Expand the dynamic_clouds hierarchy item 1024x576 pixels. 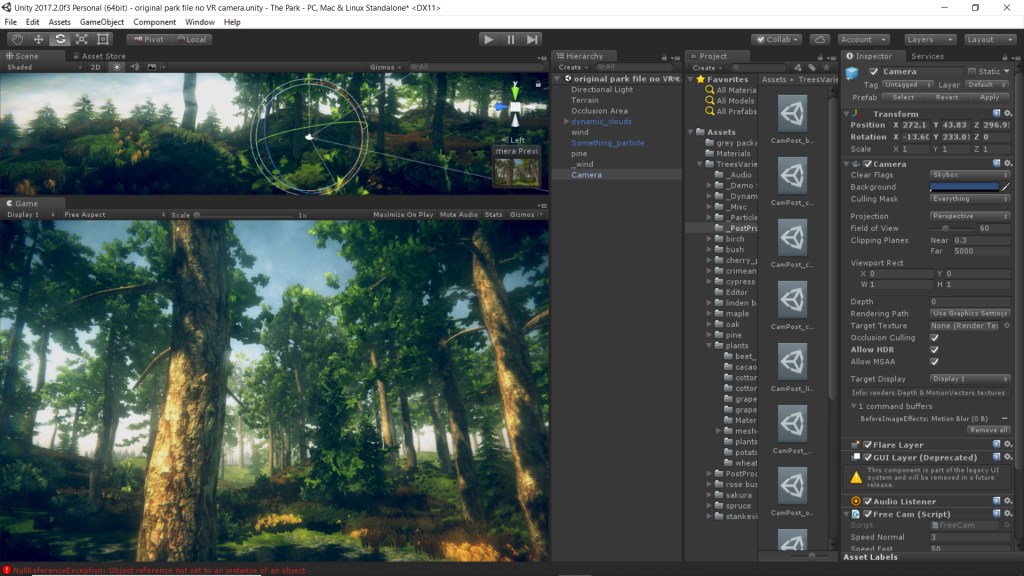[566, 121]
